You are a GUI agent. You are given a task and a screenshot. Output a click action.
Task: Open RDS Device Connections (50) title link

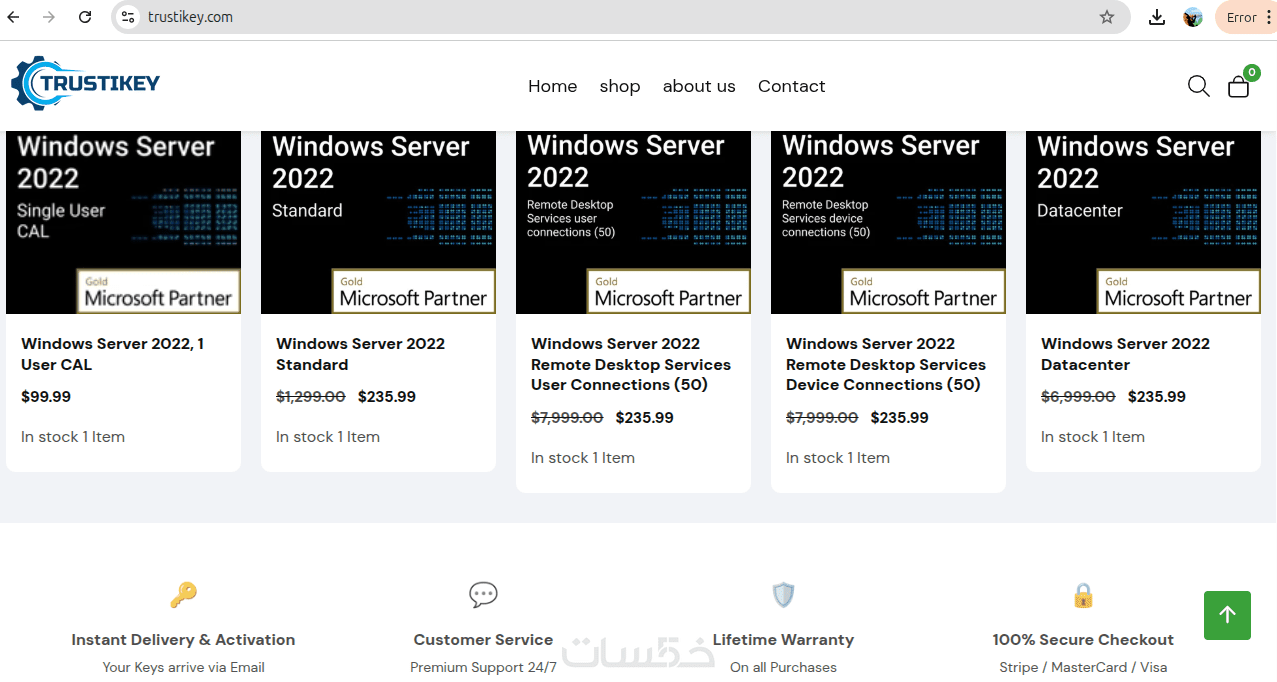(x=886, y=364)
